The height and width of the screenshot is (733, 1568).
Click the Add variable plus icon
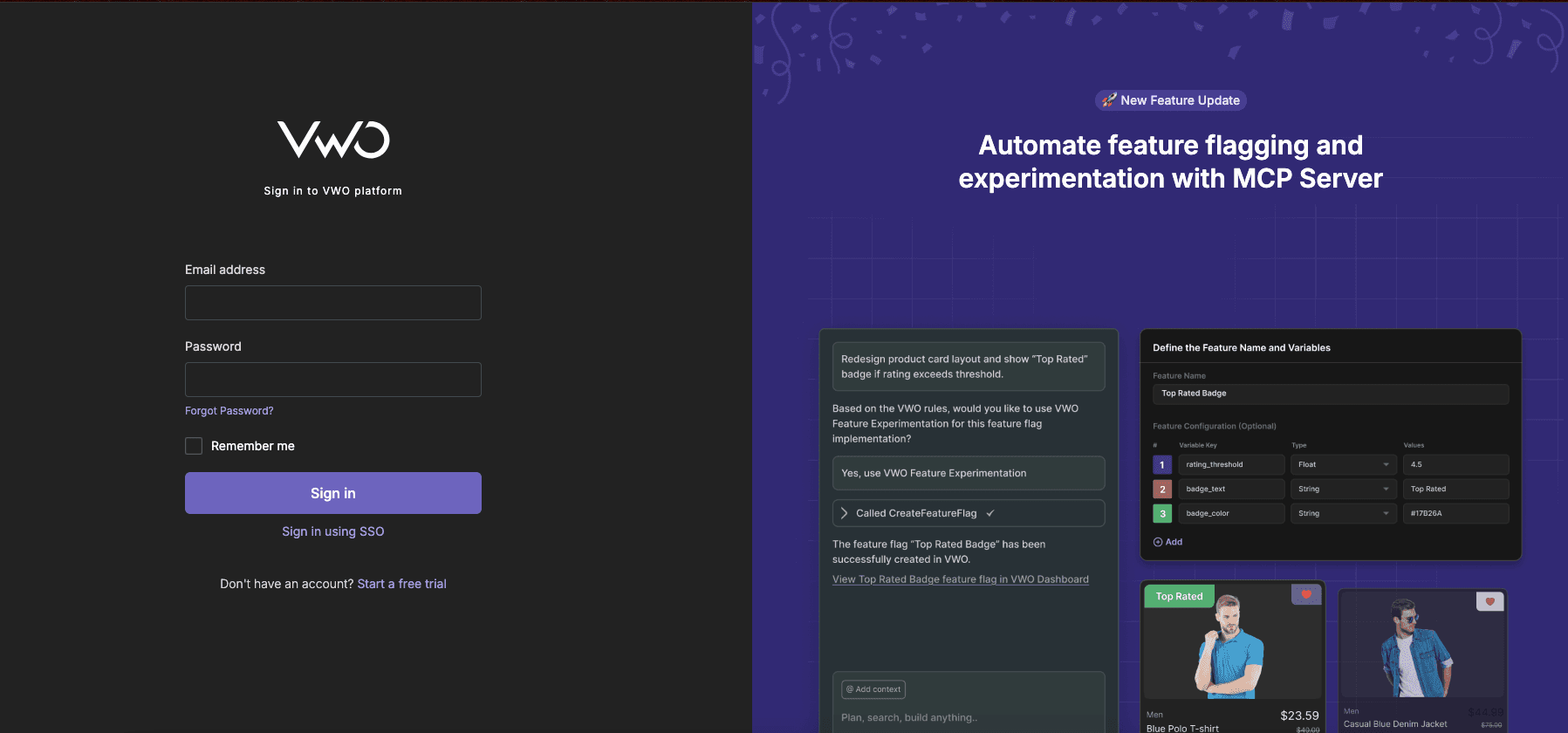pos(1158,542)
